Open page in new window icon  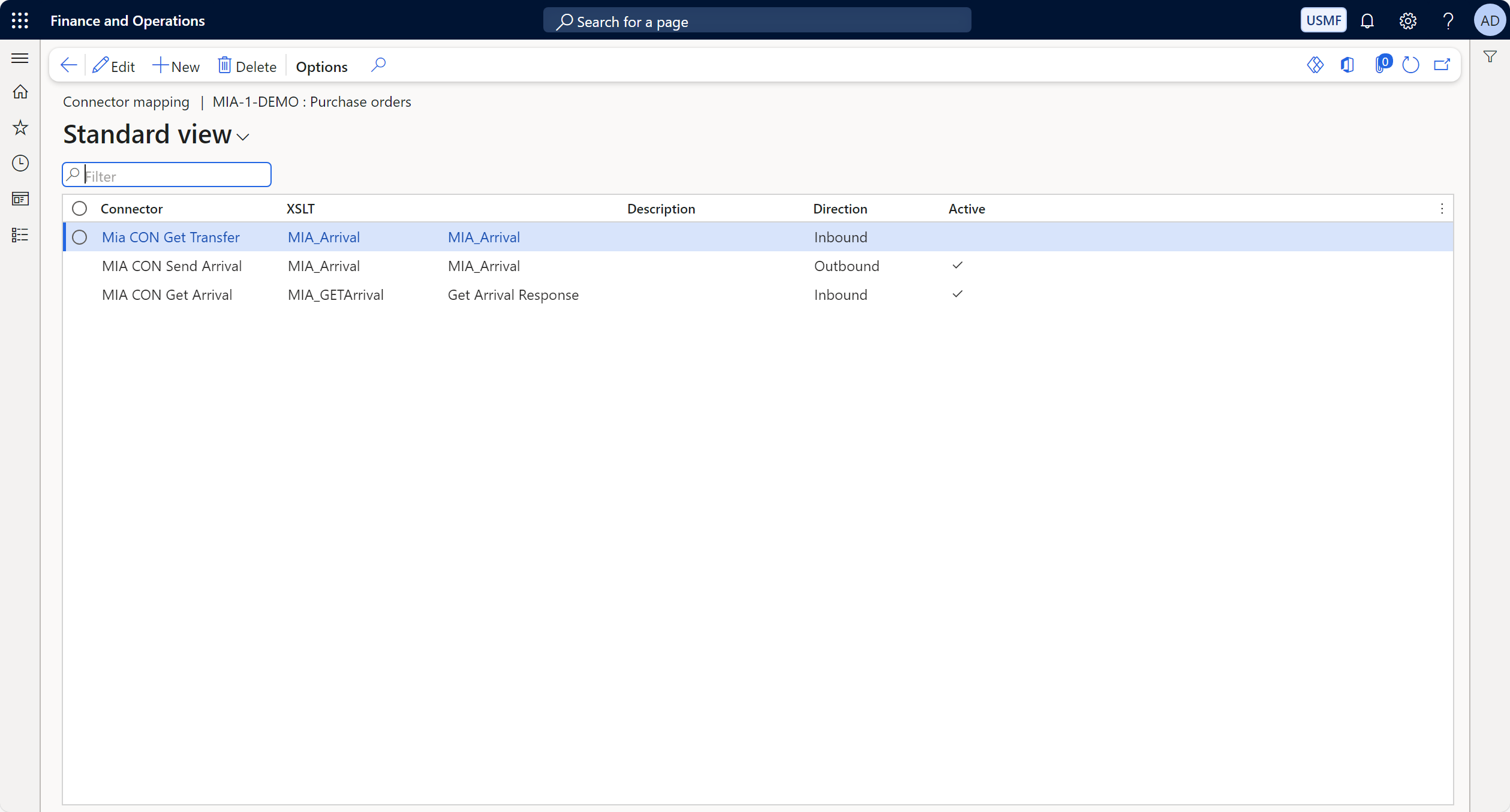1442,65
